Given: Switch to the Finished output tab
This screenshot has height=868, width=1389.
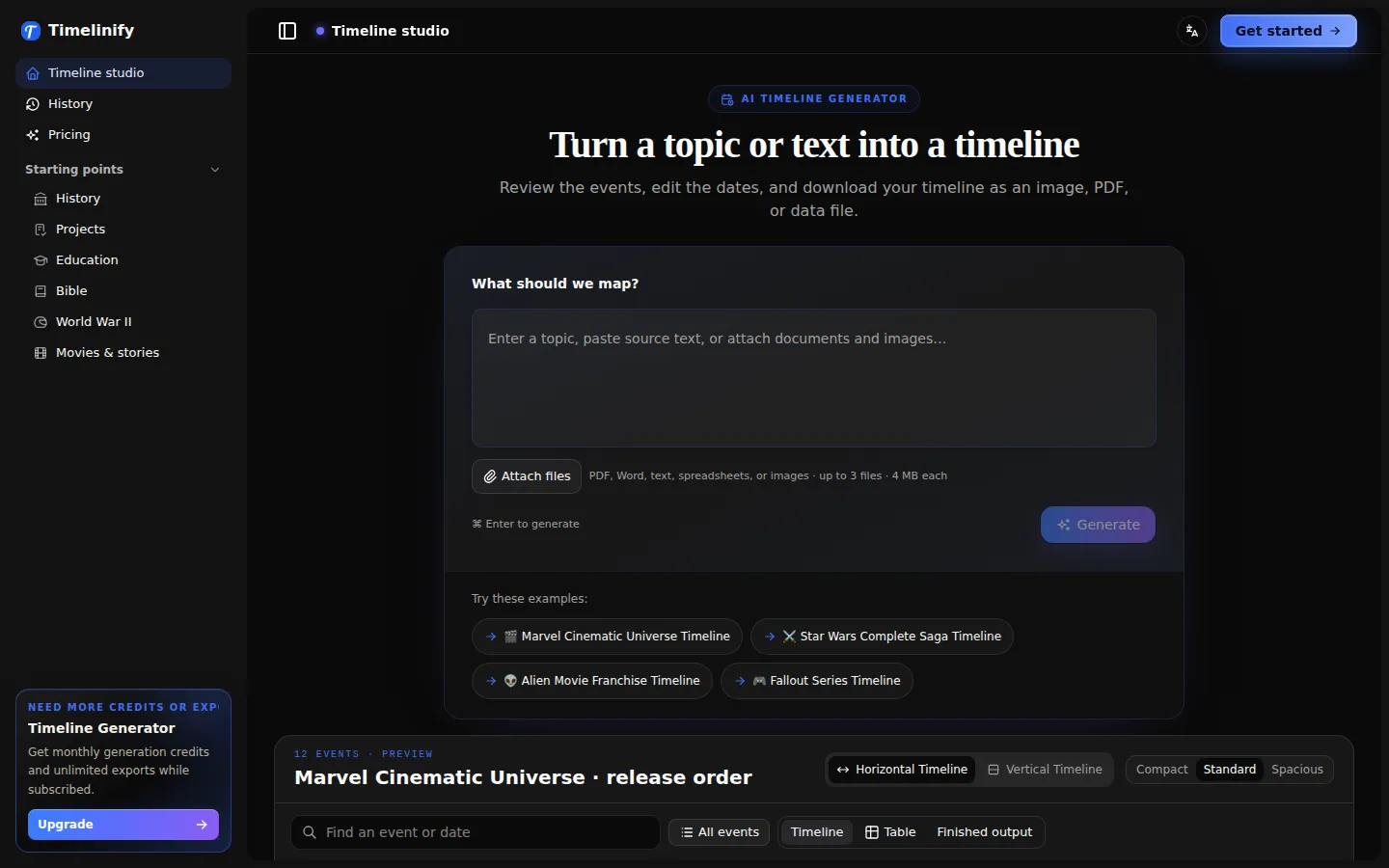Looking at the screenshot, I should pos(984,832).
